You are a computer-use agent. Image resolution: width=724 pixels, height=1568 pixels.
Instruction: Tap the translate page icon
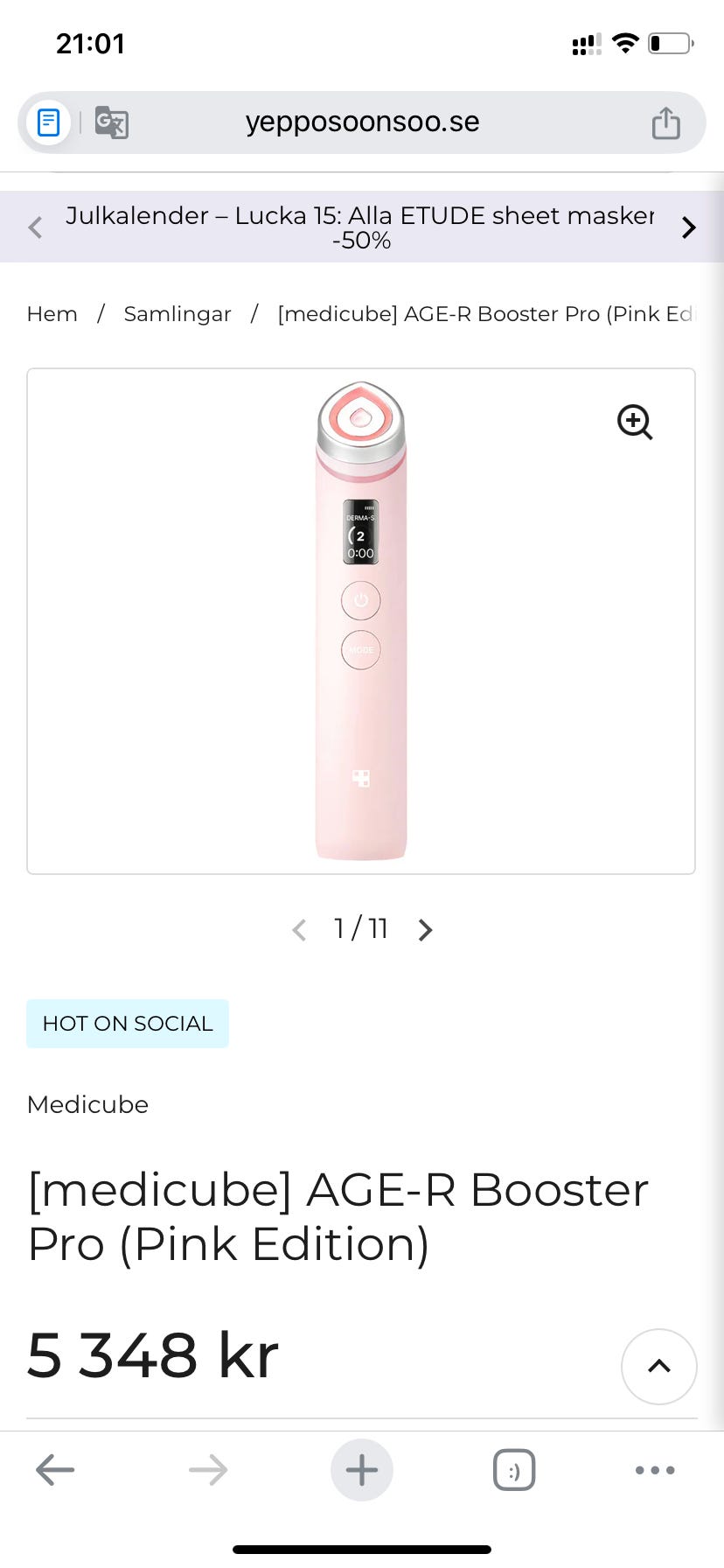click(x=111, y=122)
